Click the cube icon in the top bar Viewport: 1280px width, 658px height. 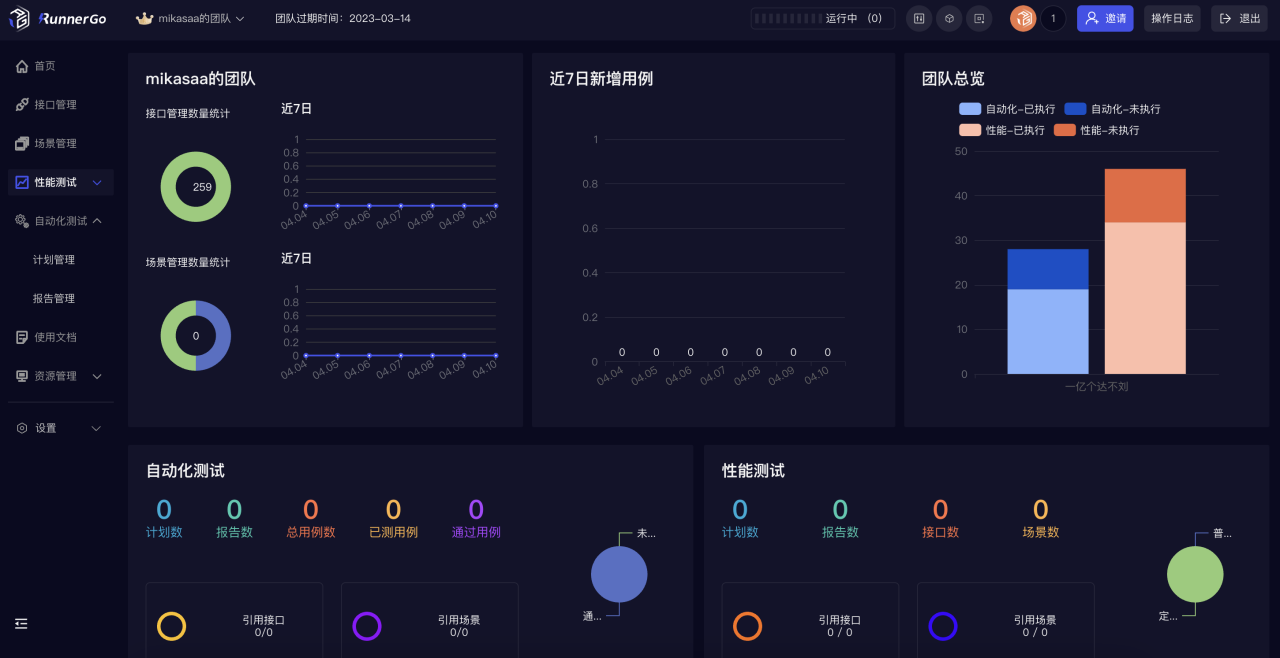949,18
